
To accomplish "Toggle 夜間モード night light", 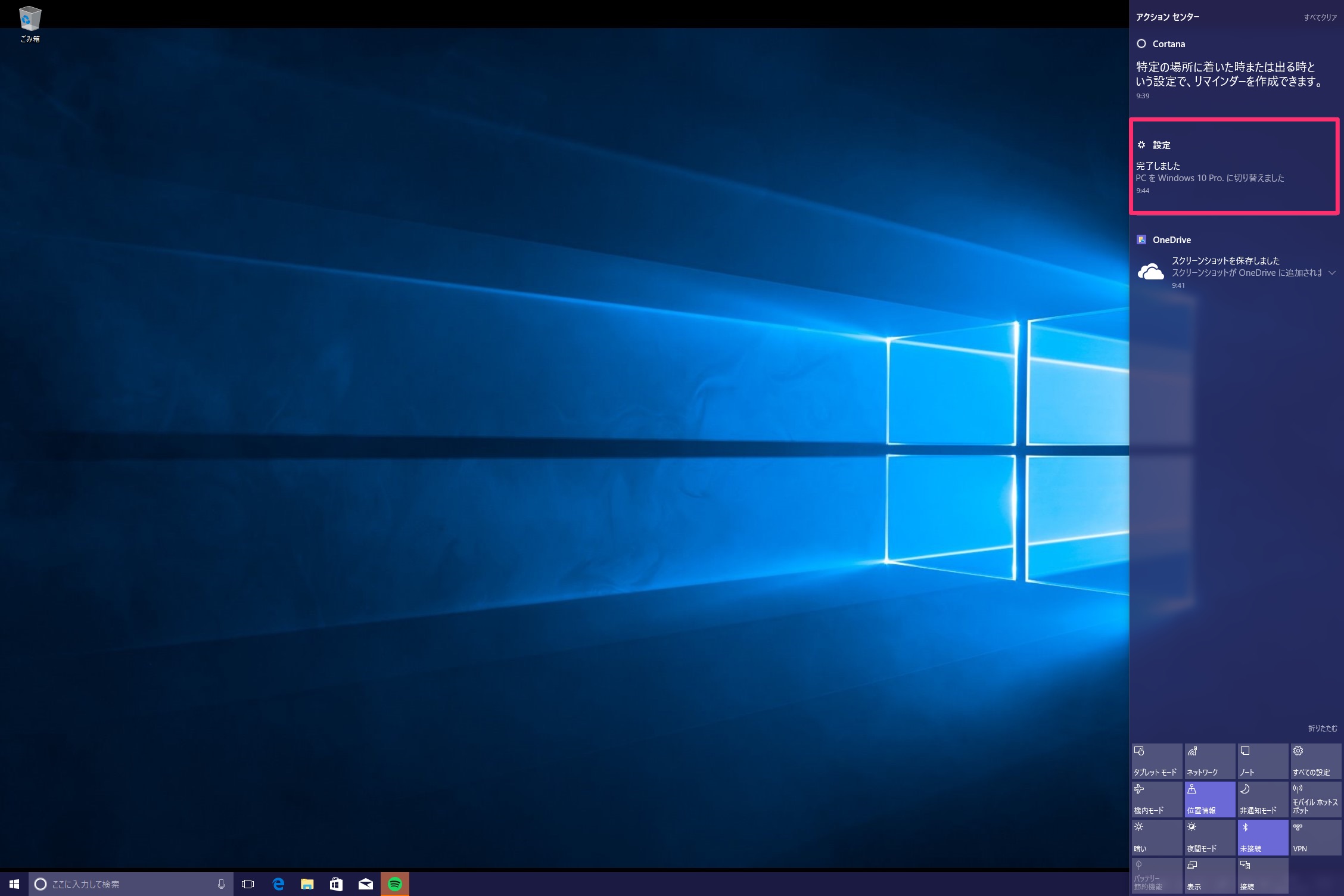I will click(x=1210, y=837).
